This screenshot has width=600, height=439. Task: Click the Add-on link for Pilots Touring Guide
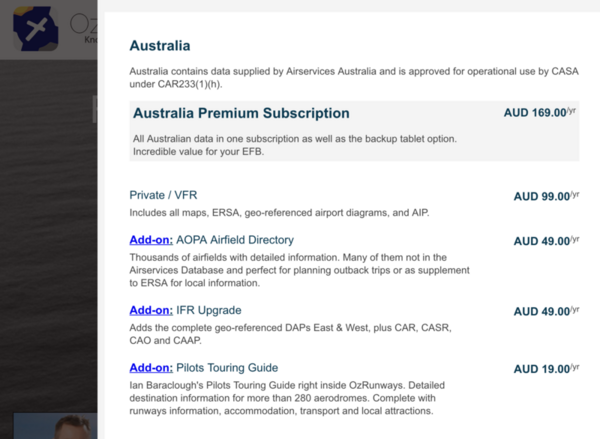click(151, 367)
